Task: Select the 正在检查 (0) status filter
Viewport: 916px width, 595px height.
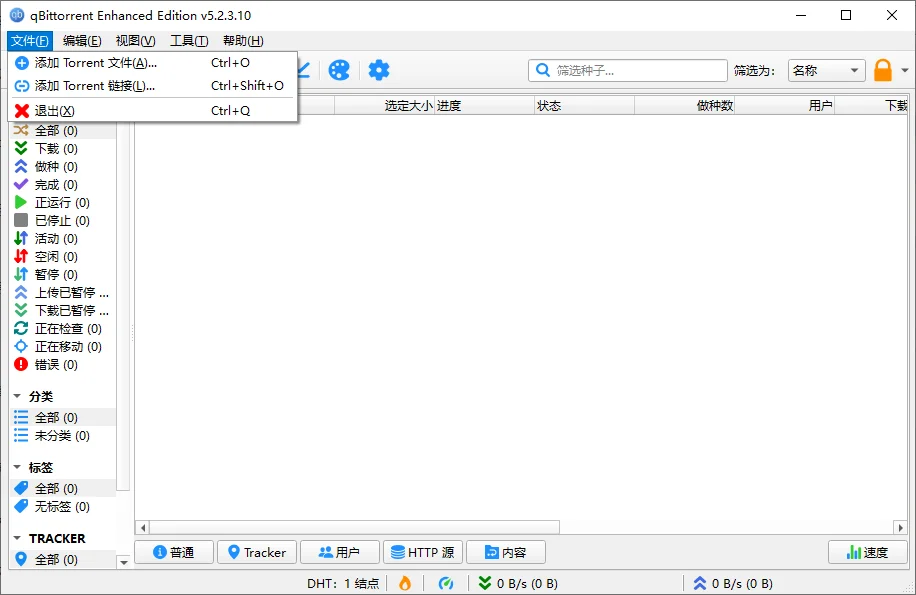Action: pos(63,328)
